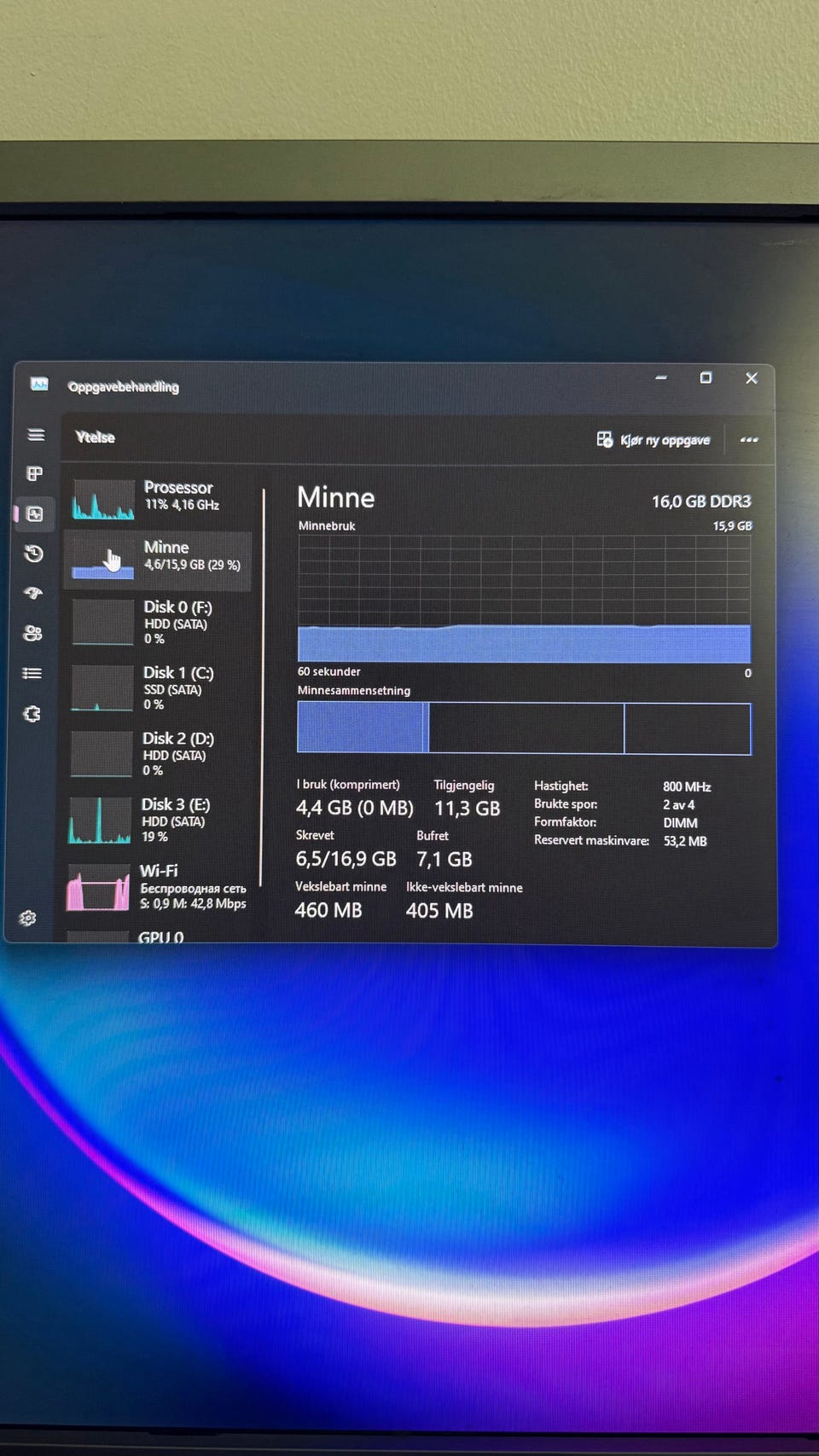Maximize the Oppgavebehandling window
The width and height of the screenshot is (819, 1456).
(706, 378)
